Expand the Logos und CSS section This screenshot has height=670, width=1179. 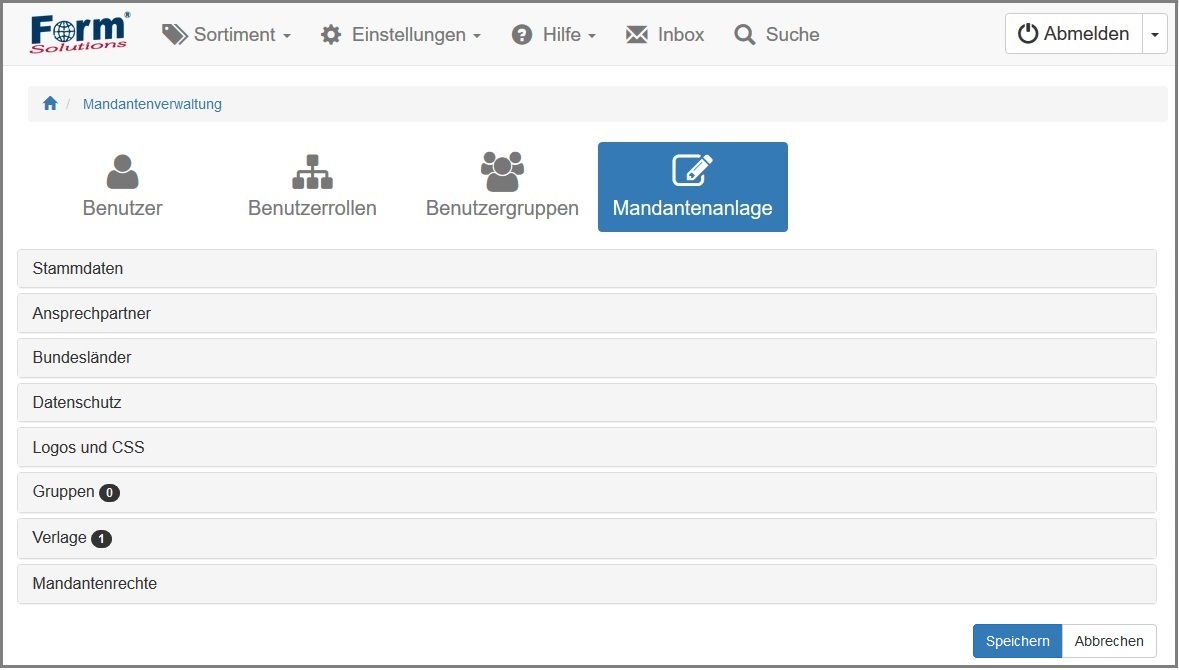click(586, 447)
